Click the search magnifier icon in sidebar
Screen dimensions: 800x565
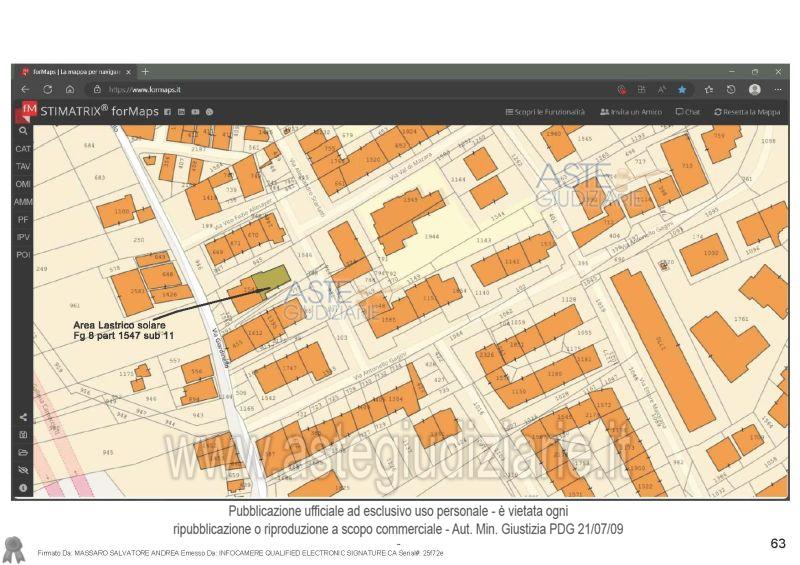[22, 131]
